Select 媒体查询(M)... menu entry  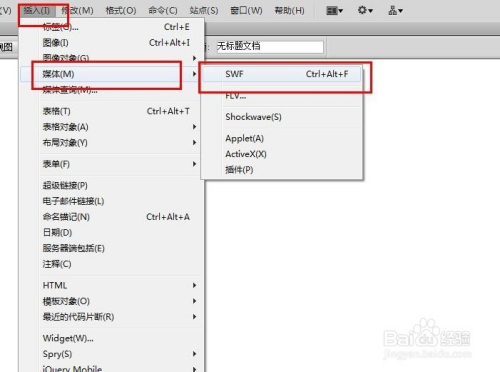tap(112, 89)
